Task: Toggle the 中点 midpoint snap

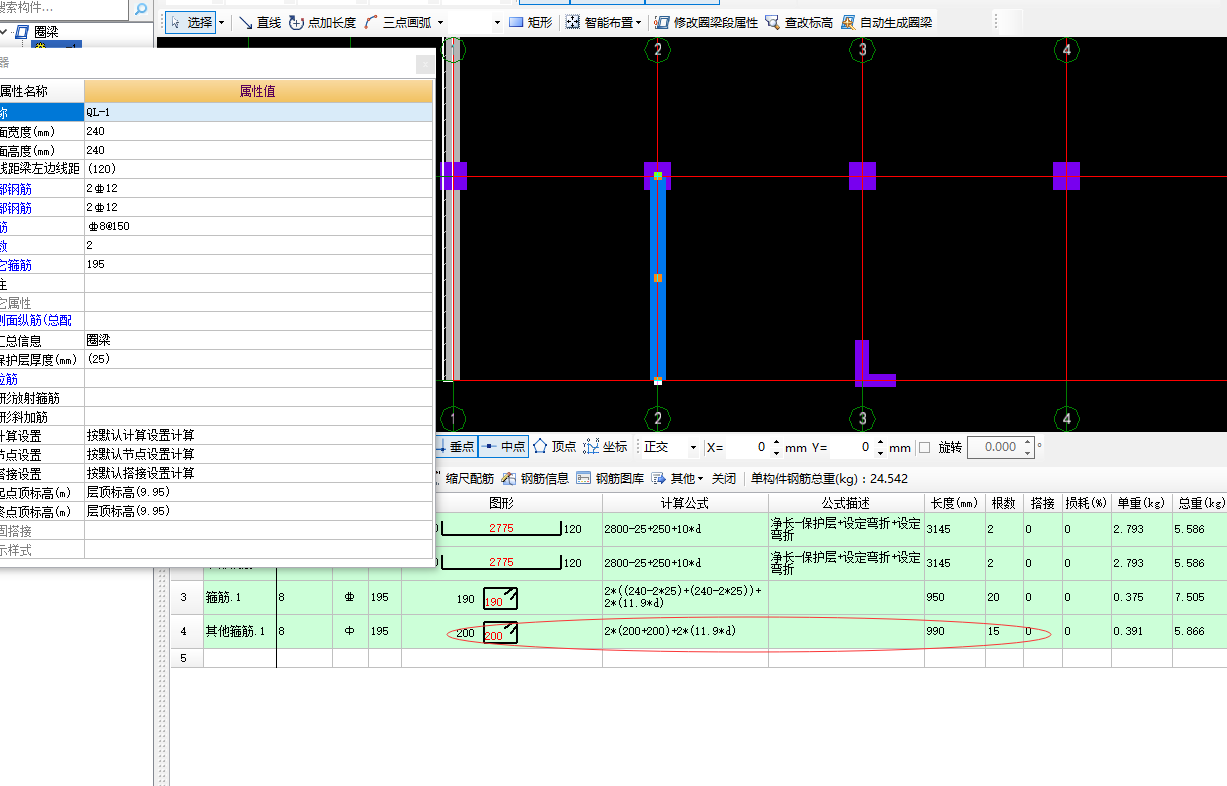Action: [x=504, y=447]
